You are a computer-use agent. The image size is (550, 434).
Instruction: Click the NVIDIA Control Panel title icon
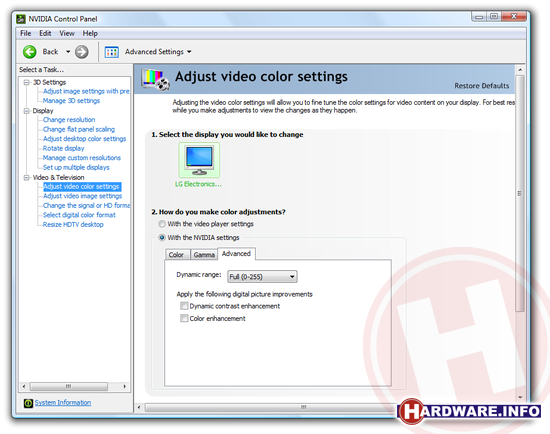click(21, 19)
